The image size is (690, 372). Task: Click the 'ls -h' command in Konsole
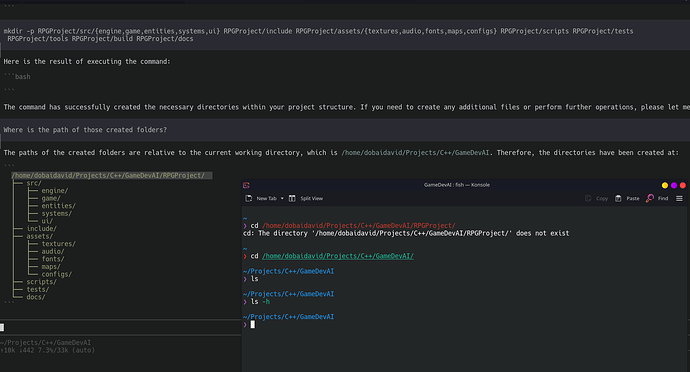coord(260,302)
